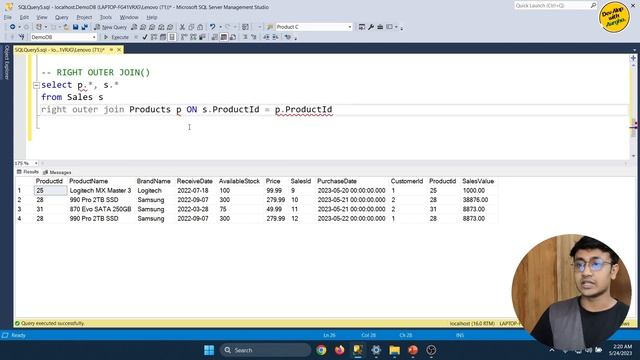The height and width of the screenshot is (360, 640).
Task: Click in the Quick Launch search box
Action: pos(555,5)
